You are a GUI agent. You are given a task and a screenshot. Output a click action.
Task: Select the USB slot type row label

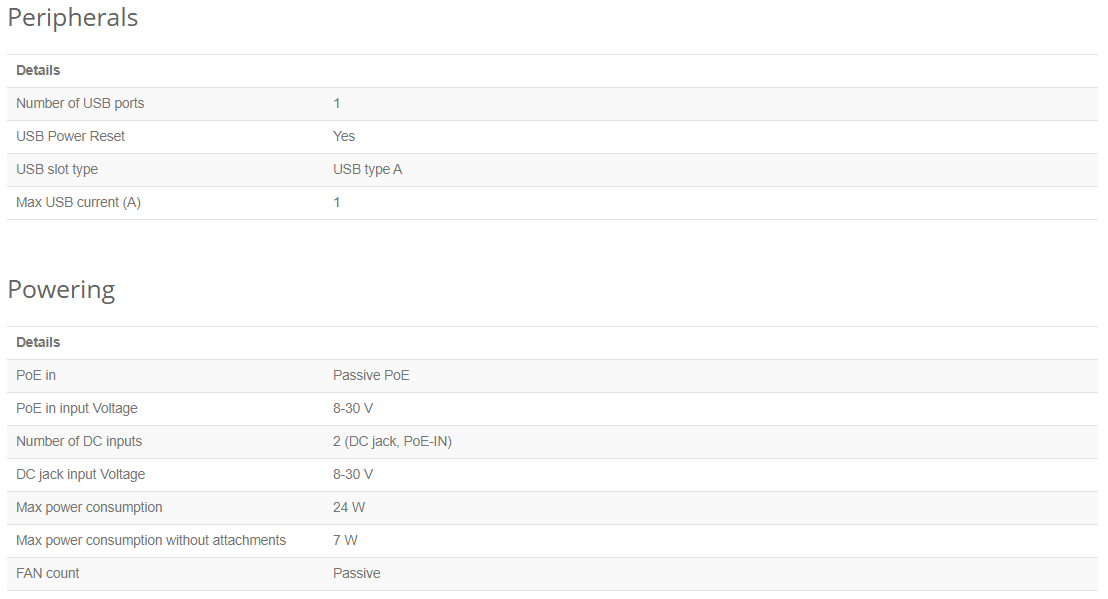57,170
